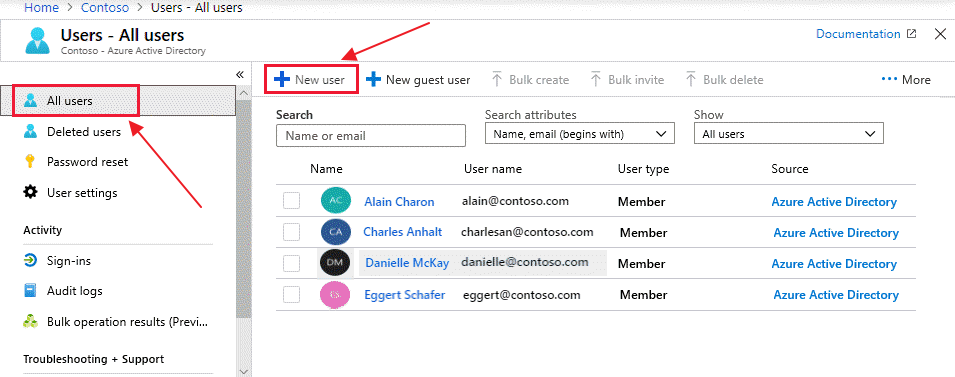Click Charles Anhalt's CA avatar
955x377 pixels.
point(336,231)
